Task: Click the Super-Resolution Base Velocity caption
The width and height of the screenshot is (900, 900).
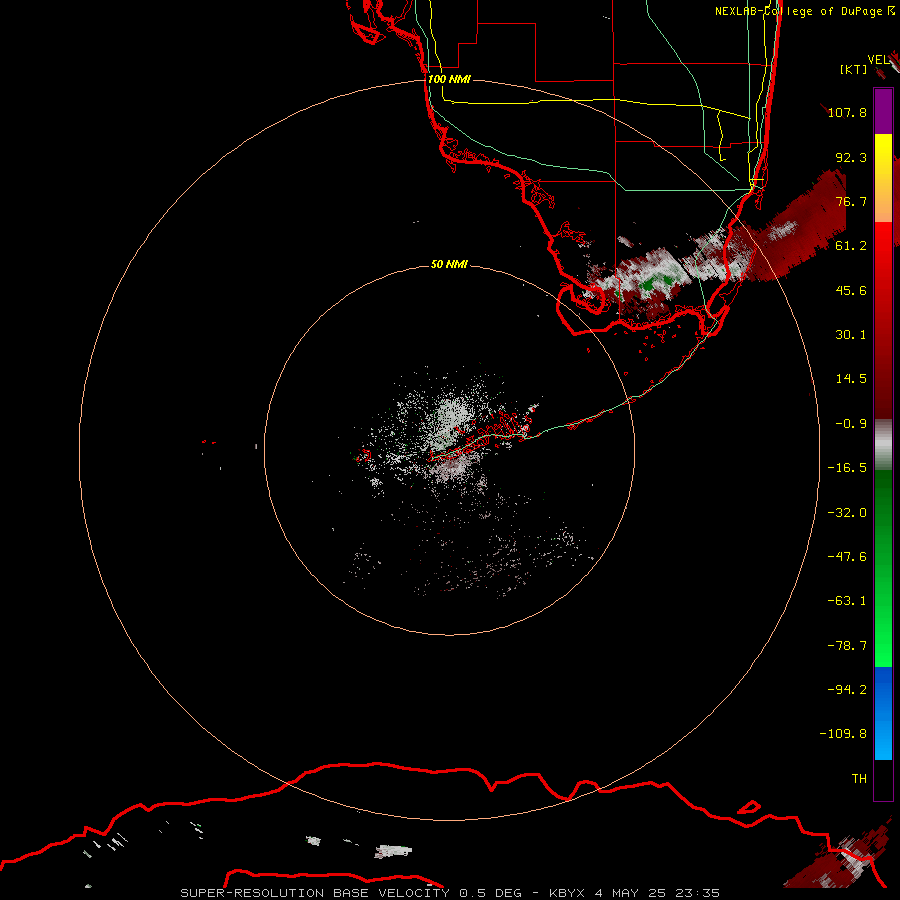Action: coord(449,893)
